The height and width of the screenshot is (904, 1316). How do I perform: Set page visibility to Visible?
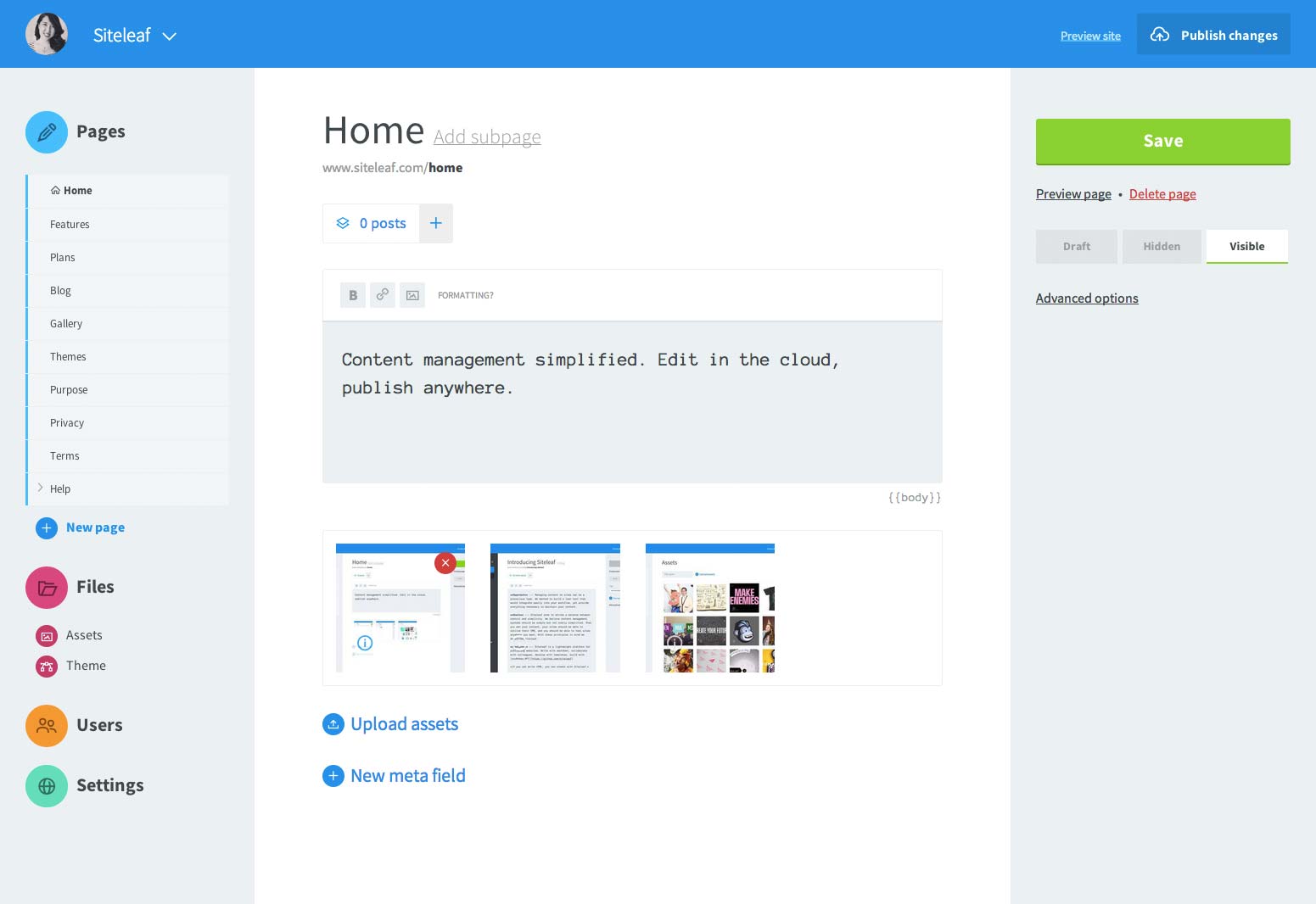1247,247
